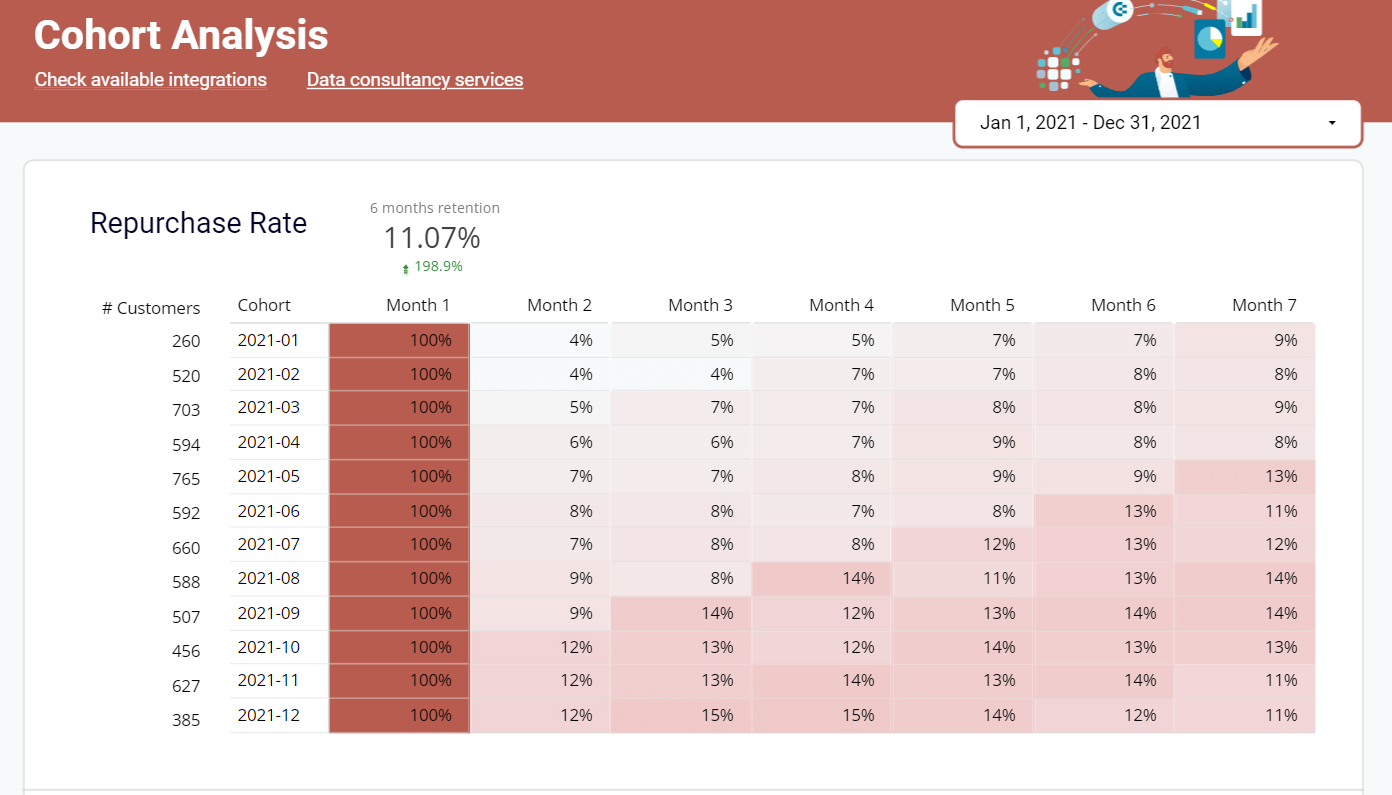Sort by the Month 7 column header
The height and width of the screenshot is (795, 1392).
coord(1264,305)
